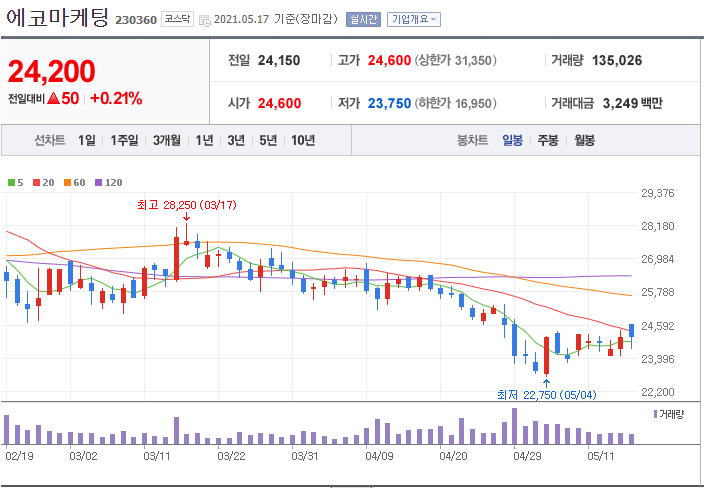Screen dimensions: 704x488
Task: Click the y-axis value 28,180
Action: 658,226
